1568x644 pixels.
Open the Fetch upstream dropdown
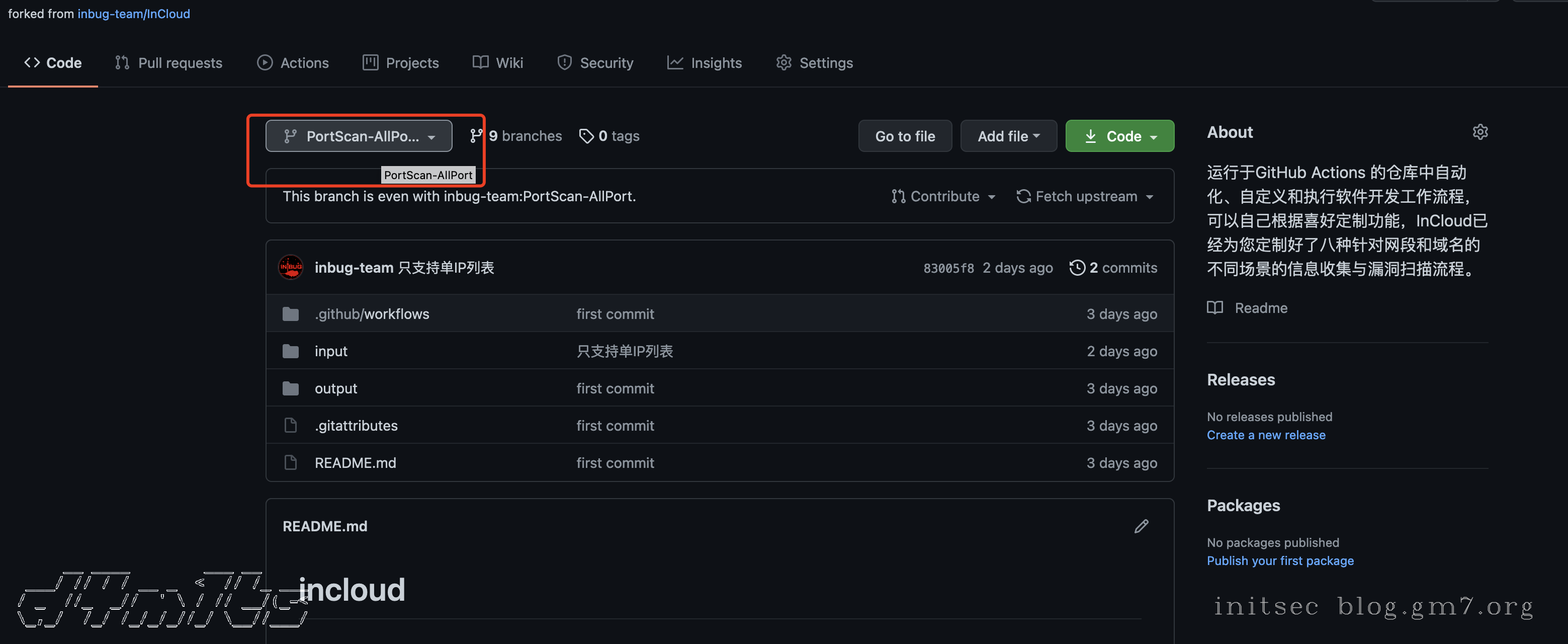click(x=1085, y=196)
